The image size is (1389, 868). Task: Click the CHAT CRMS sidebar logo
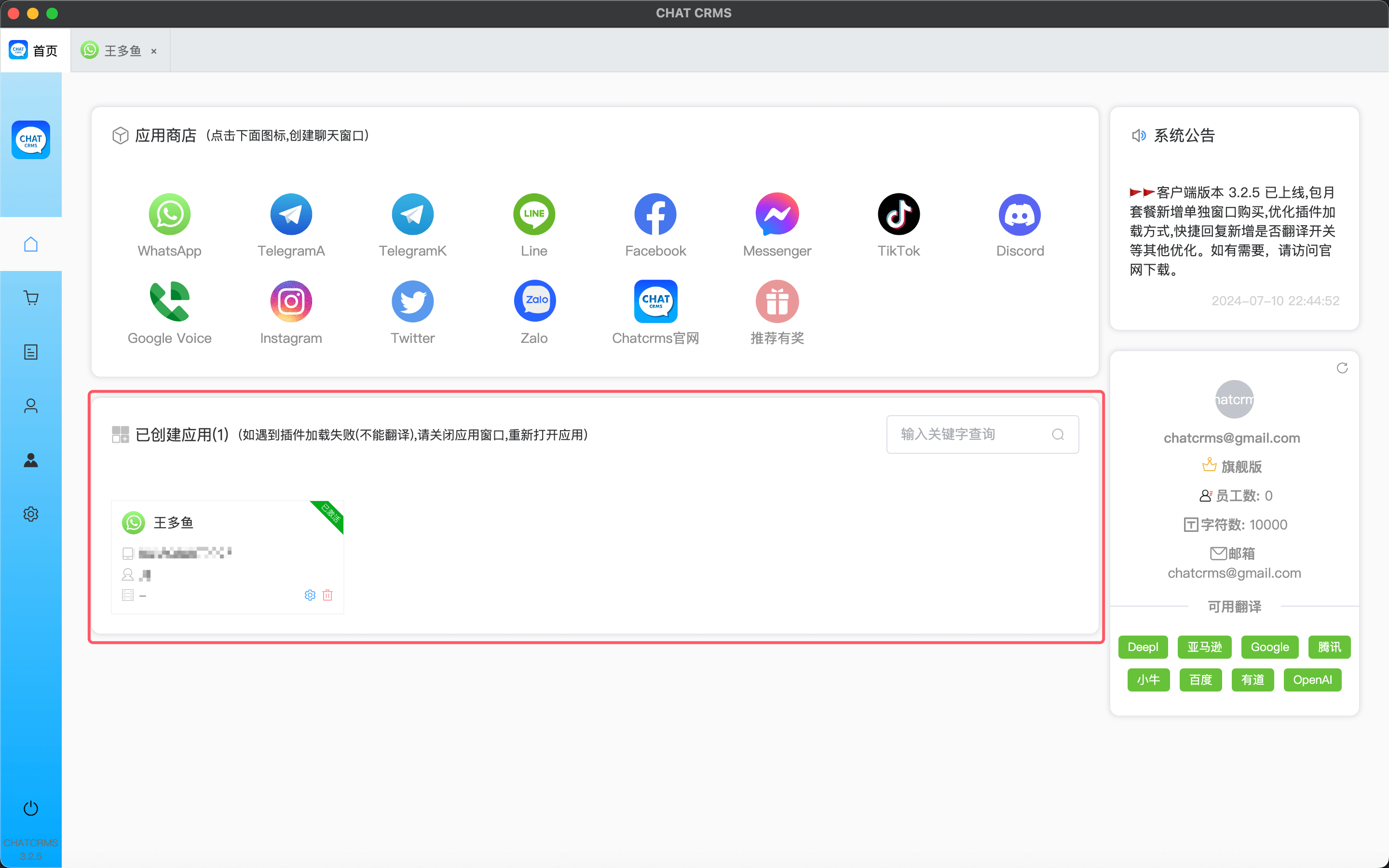point(31,139)
